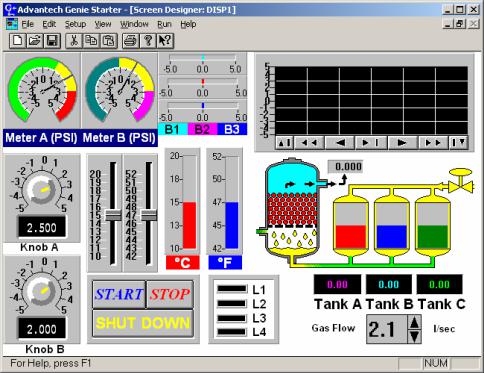Click the blue Tank B vessel
Screen dimensions: 484x373
pos(392,226)
